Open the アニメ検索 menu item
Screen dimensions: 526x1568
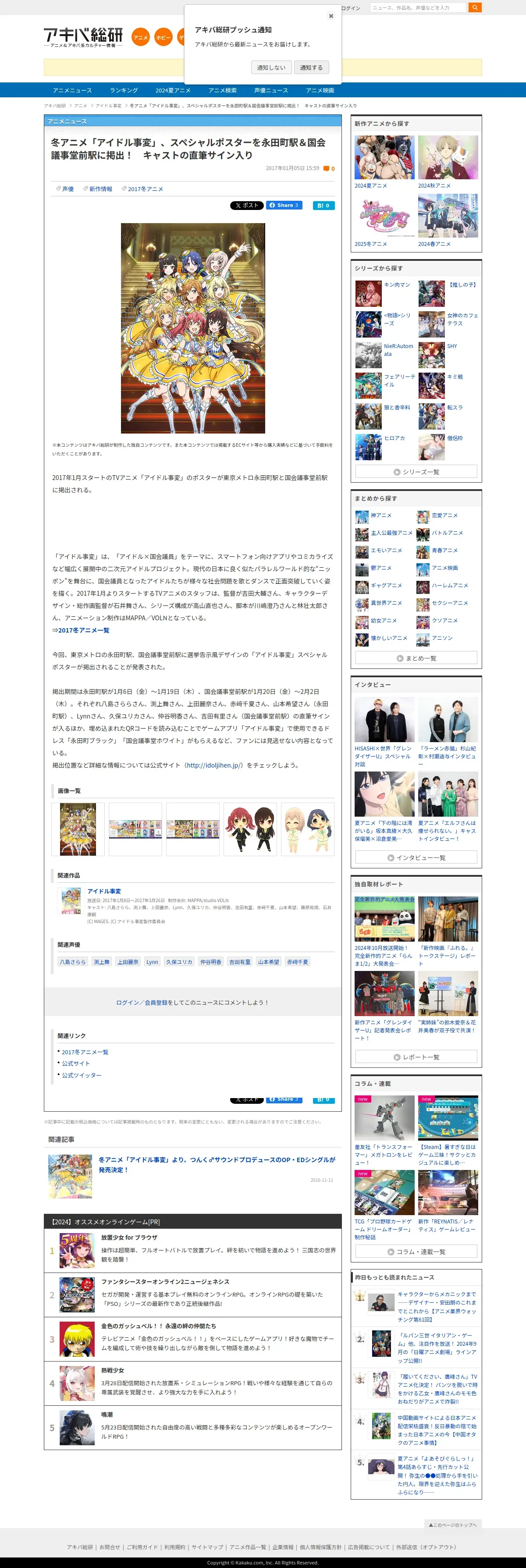[222, 90]
